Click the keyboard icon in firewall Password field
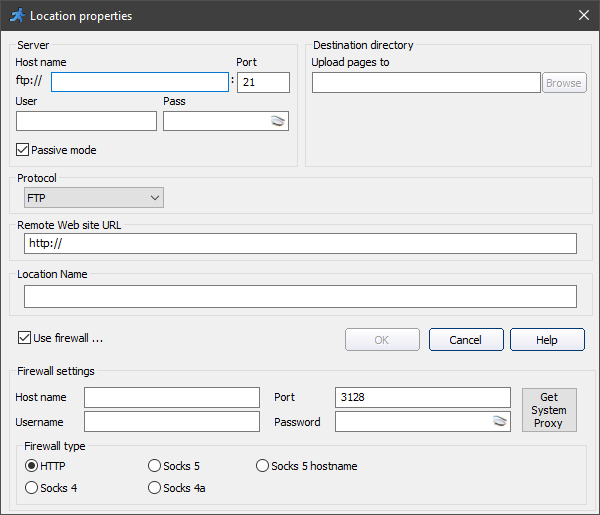Screen dimensions: 600x515 [499, 422]
